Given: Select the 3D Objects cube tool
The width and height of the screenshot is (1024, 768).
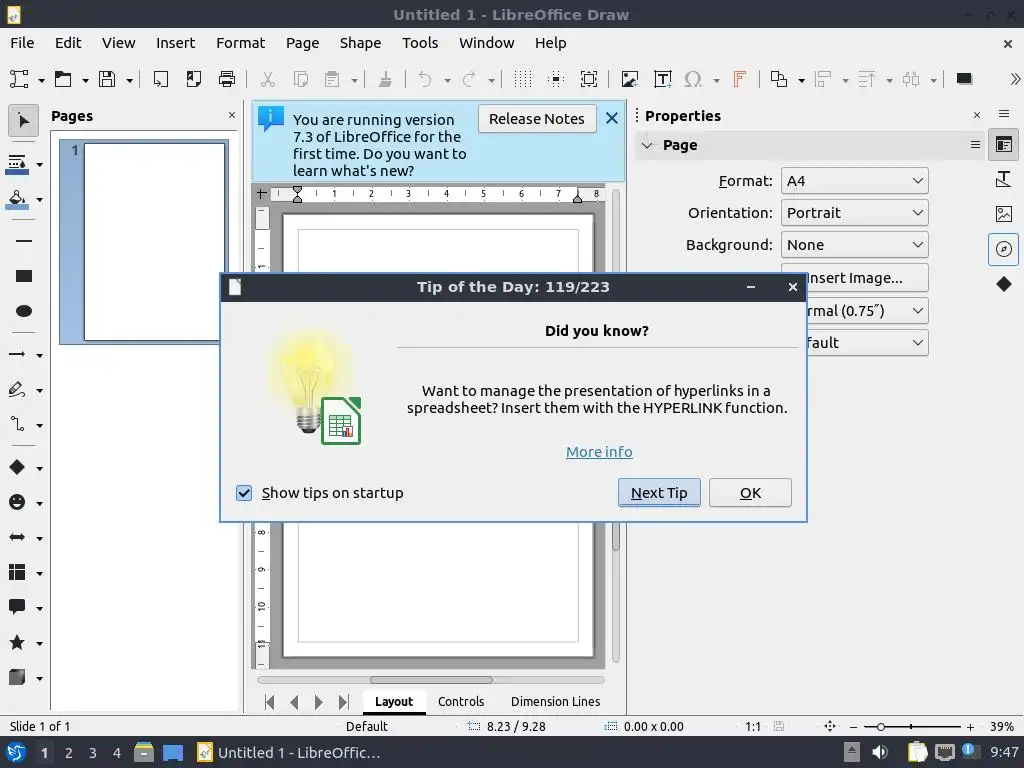Looking at the screenshot, I should click(17, 677).
